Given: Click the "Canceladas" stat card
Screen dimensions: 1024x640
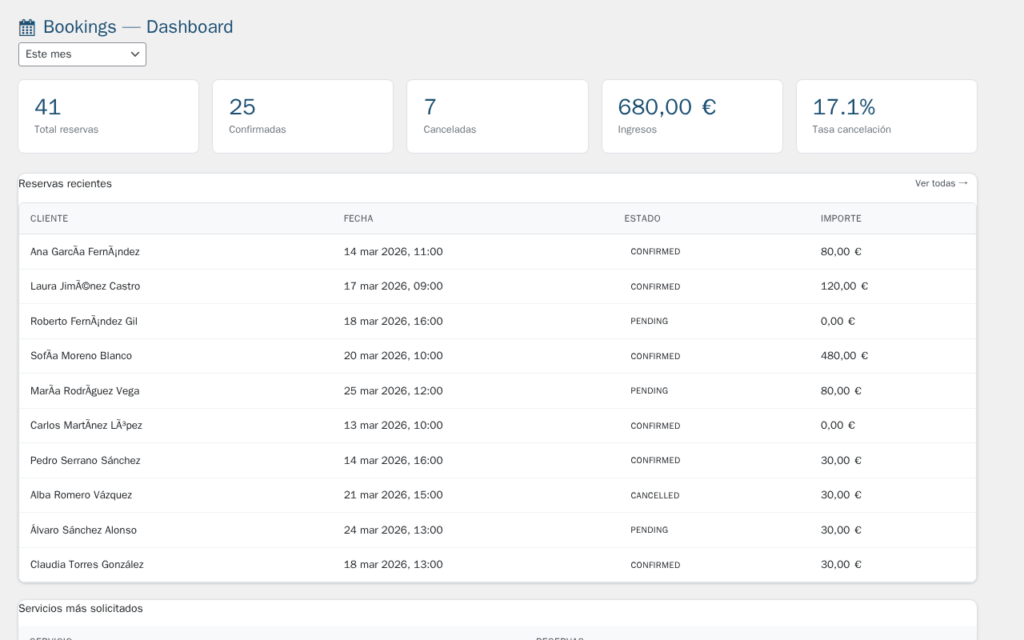Looking at the screenshot, I should pos(497,116).
